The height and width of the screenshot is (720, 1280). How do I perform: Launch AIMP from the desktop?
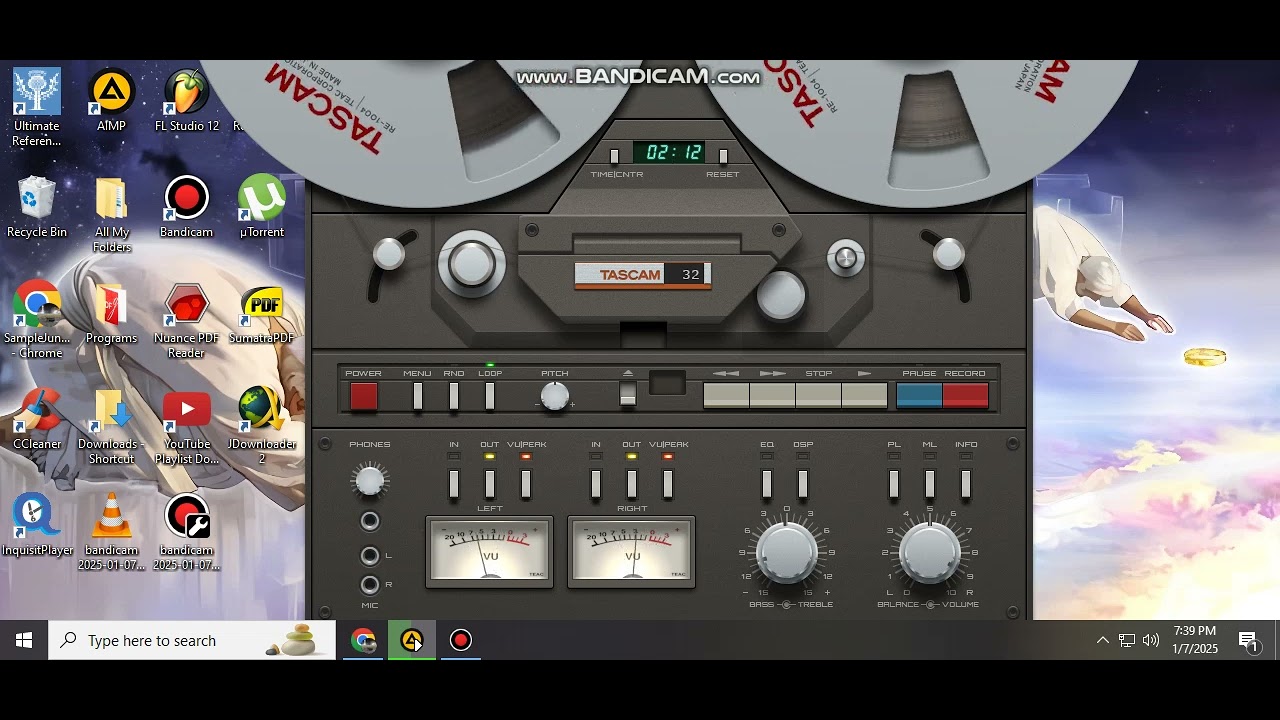[111, 100]
